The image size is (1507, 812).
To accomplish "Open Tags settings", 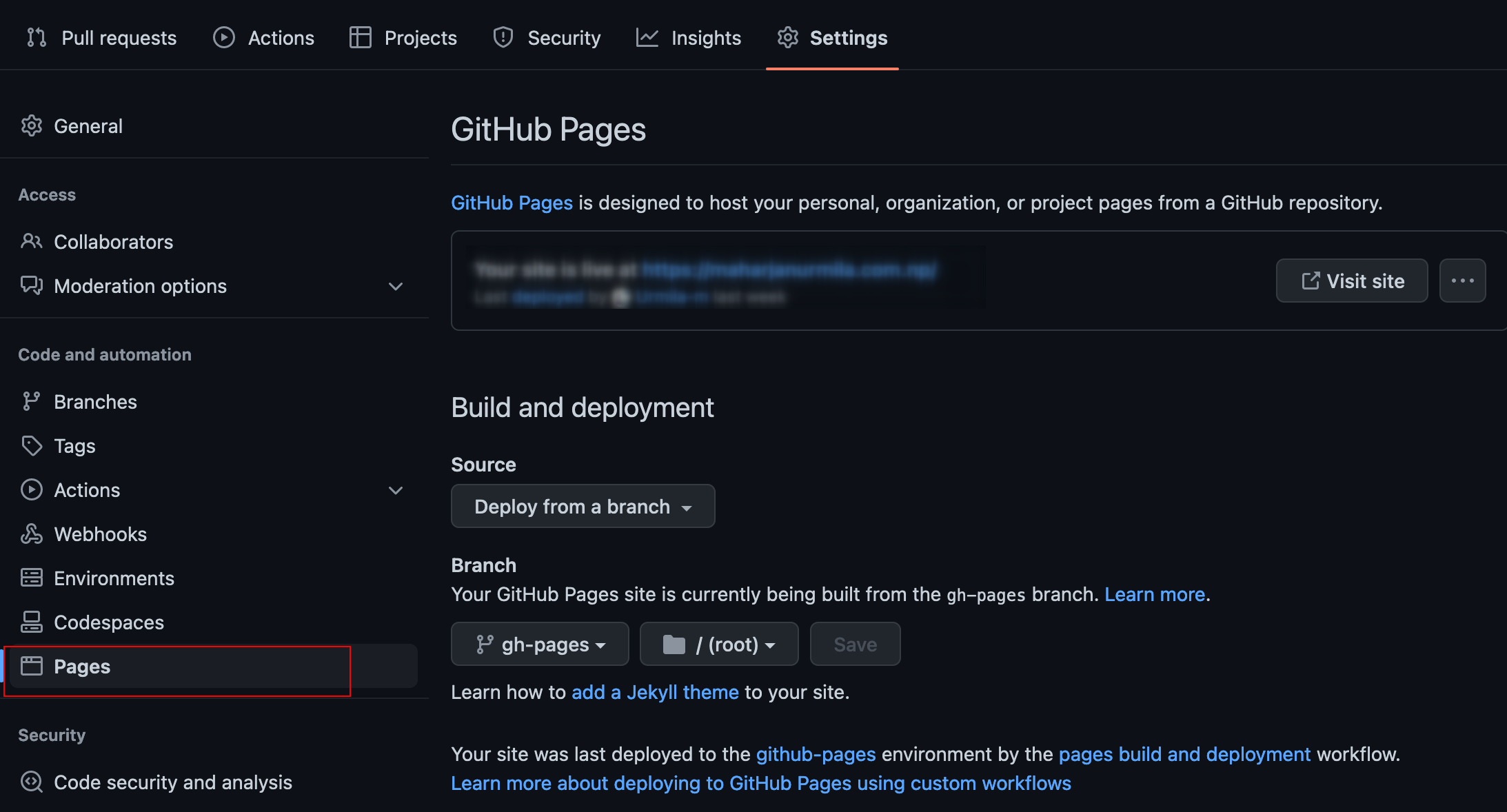I will pyautogui.click(x=214, y=446).
